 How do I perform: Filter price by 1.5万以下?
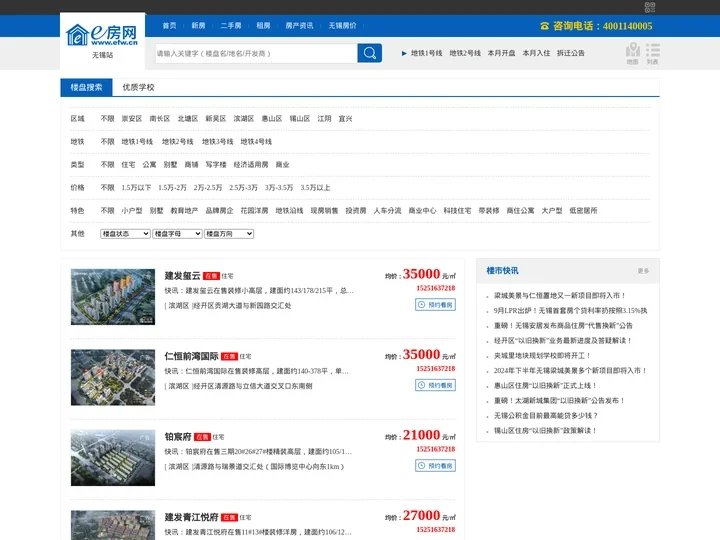[136, 187]
